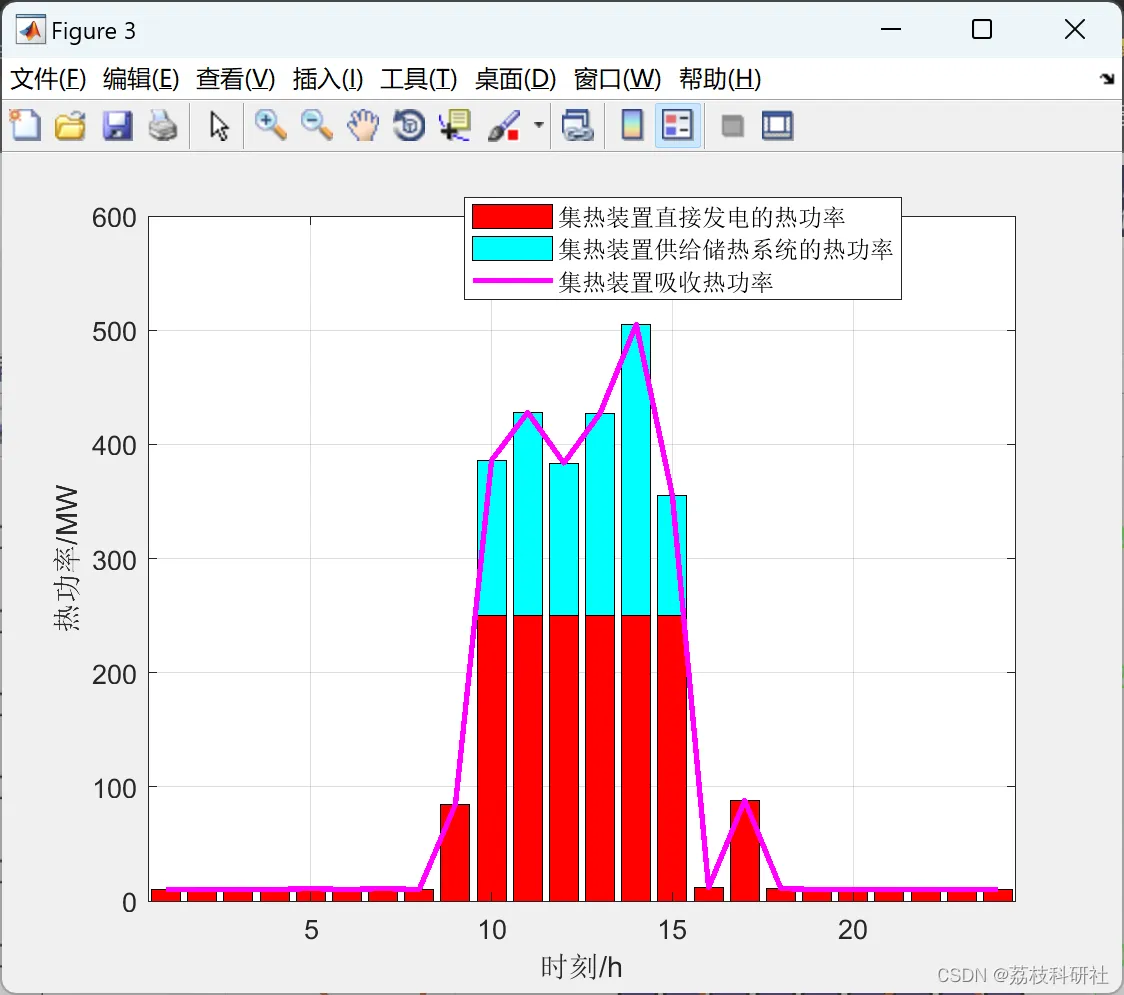The image size is (1124, 995).
Task: Save the figure with the floppy disk icon
Action: [117, 125]
